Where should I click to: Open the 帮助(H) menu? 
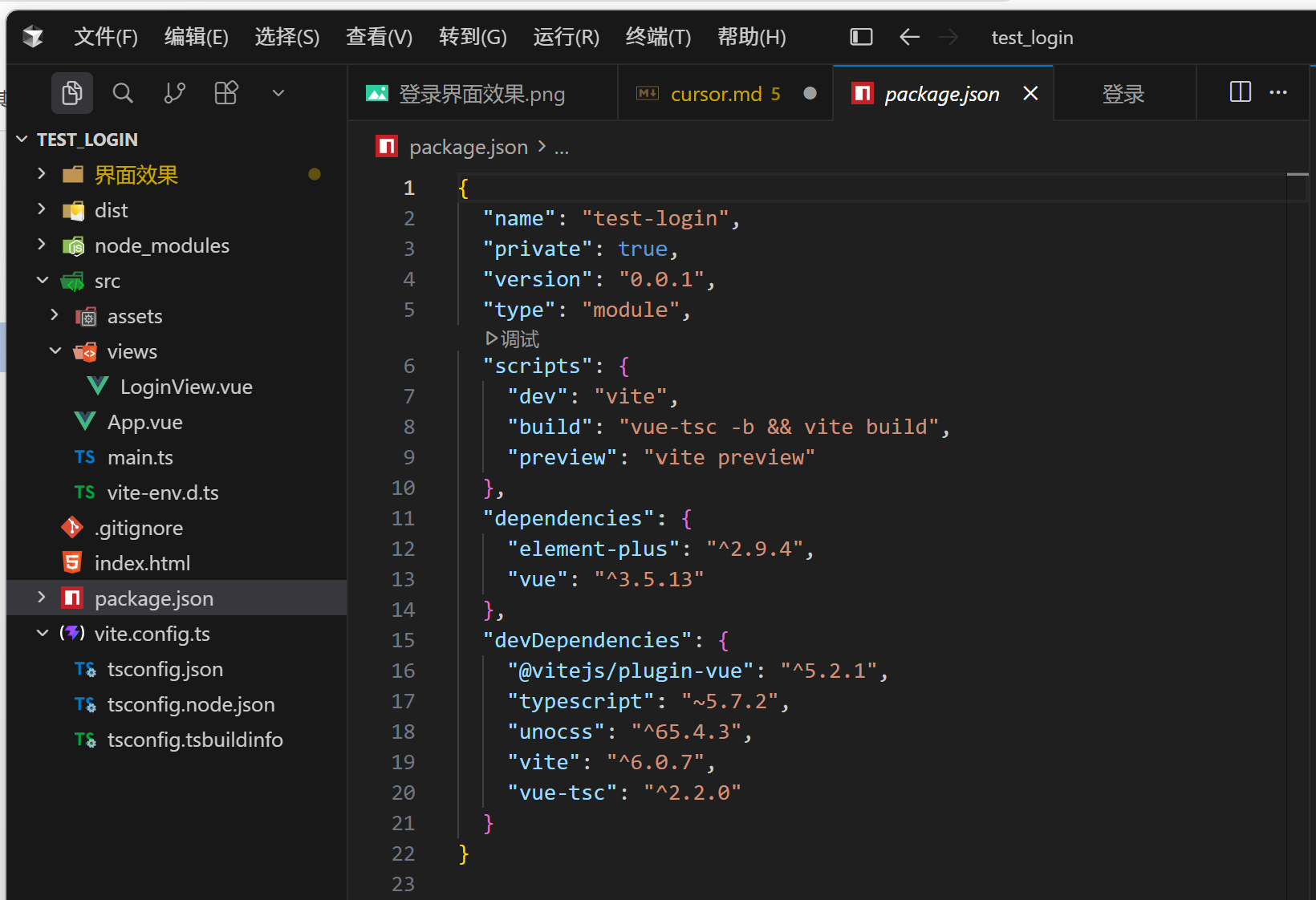click(752, 37)
